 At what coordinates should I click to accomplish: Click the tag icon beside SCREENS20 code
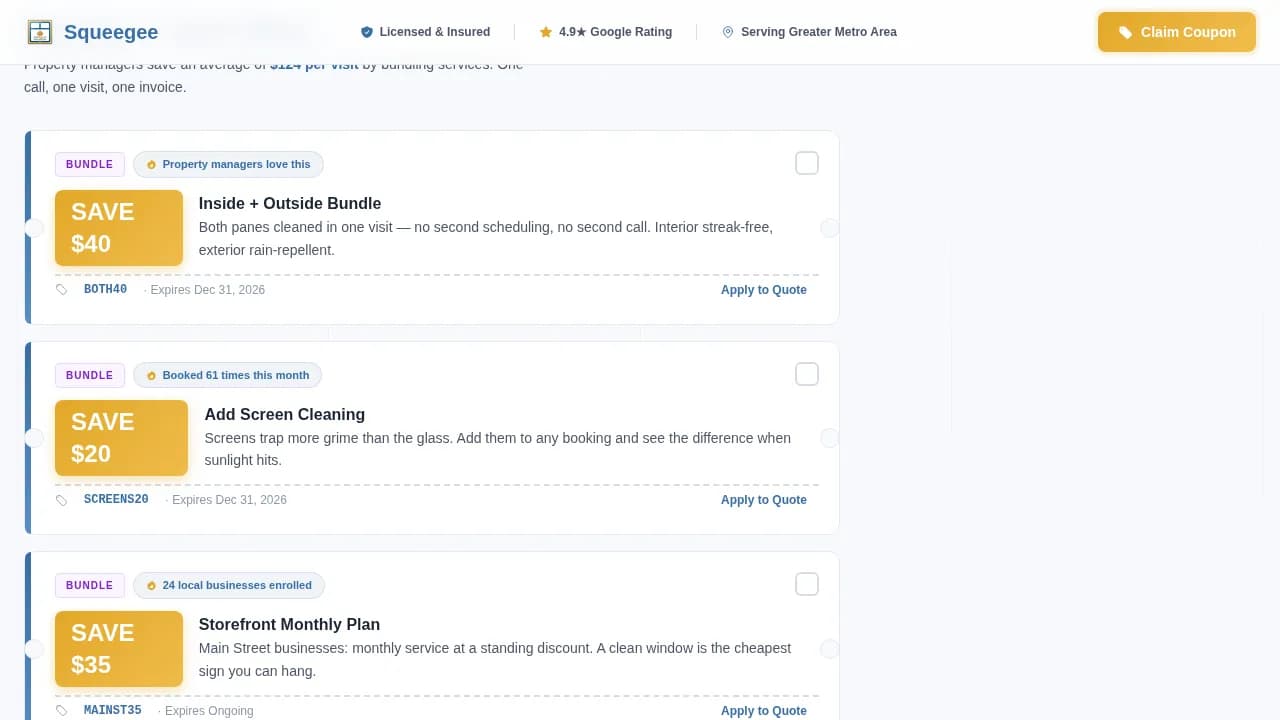pos(62,500)
